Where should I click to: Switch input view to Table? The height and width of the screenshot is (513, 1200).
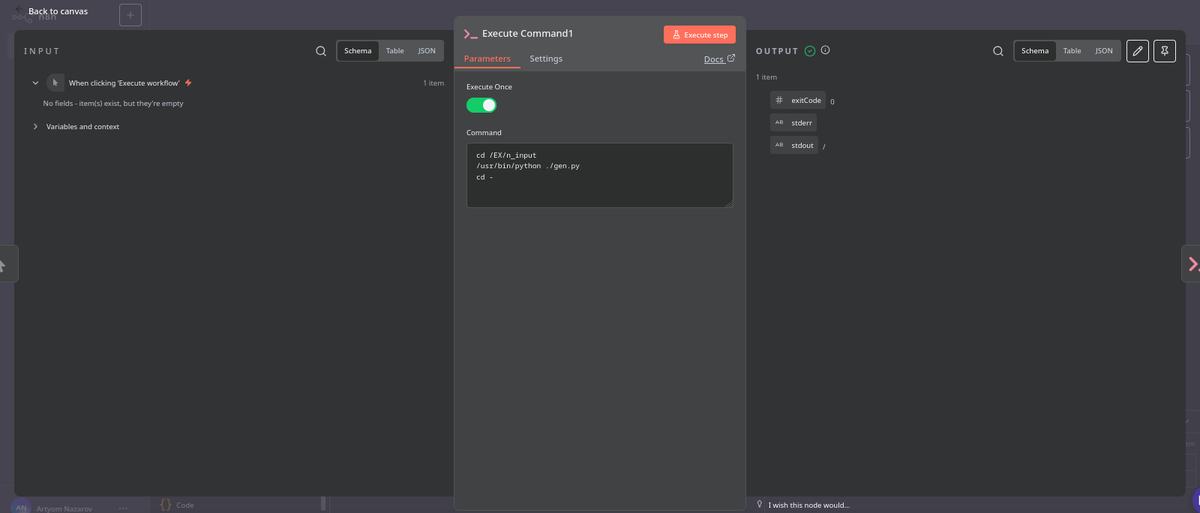point(395,51)
